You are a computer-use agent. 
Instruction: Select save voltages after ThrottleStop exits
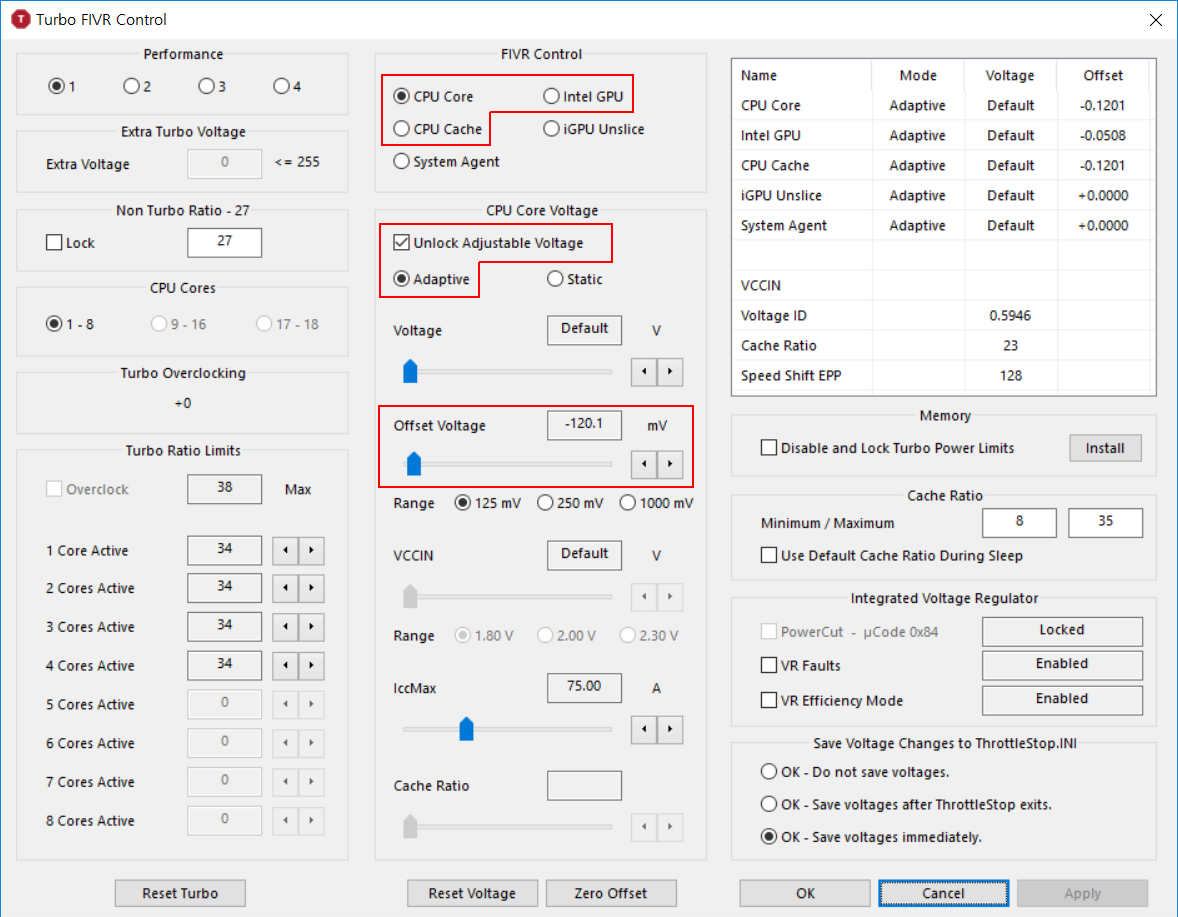[x=906, y=804]
